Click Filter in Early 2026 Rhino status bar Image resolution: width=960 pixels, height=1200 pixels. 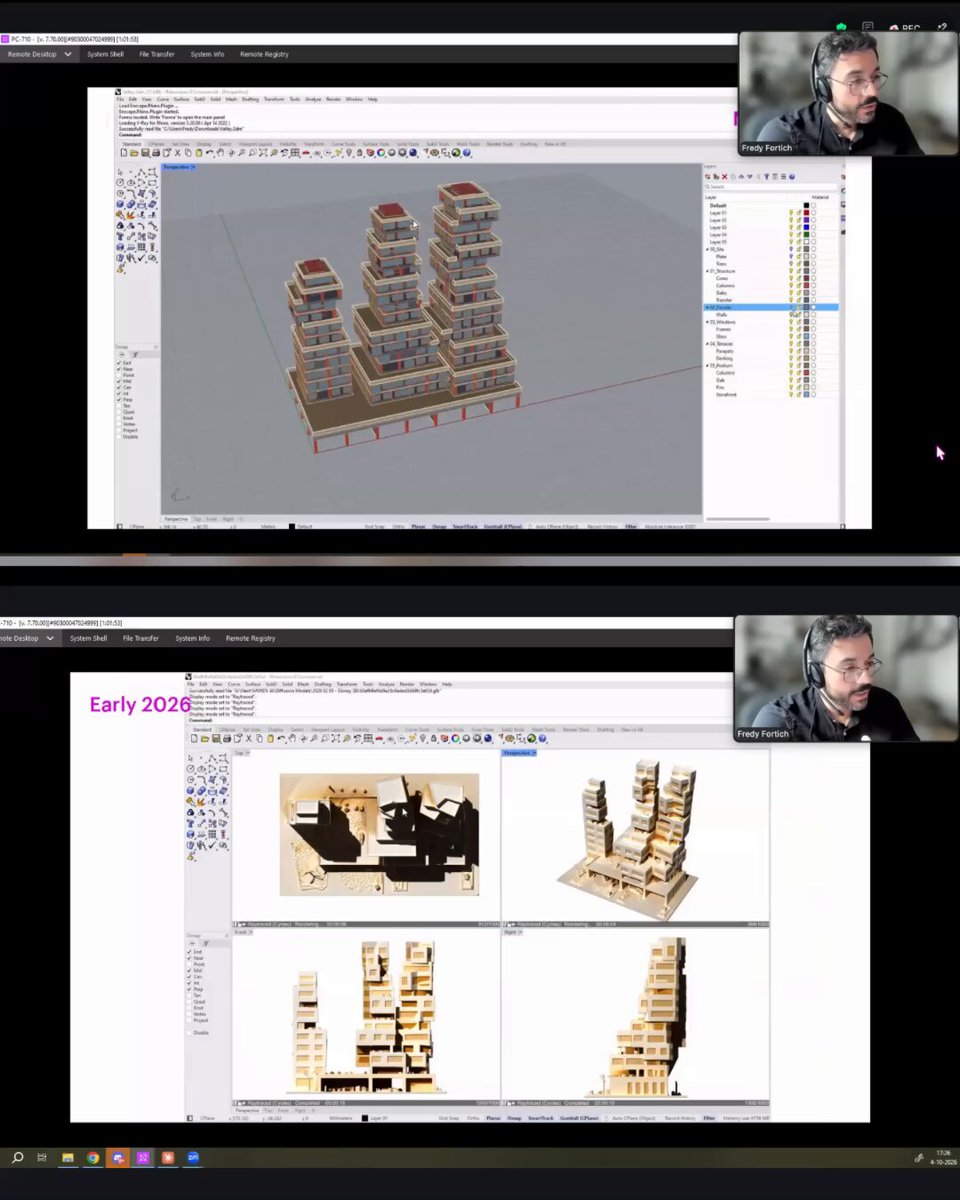[709, 1118]
